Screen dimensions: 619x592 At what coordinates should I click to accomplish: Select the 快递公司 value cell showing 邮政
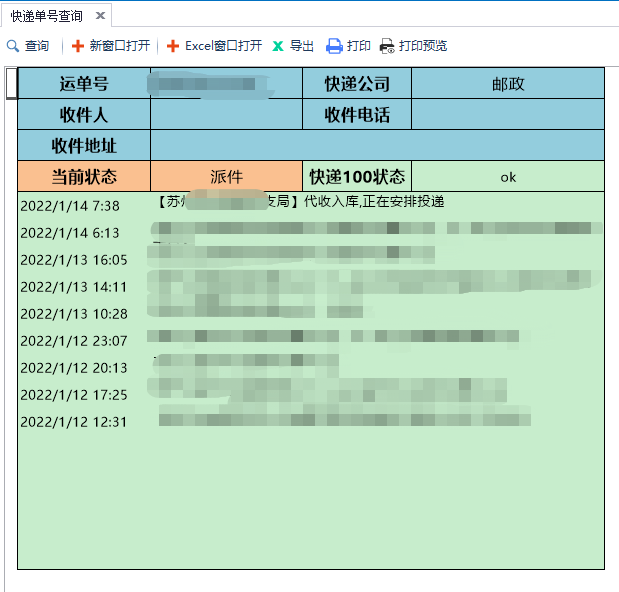tap(507, 84)
